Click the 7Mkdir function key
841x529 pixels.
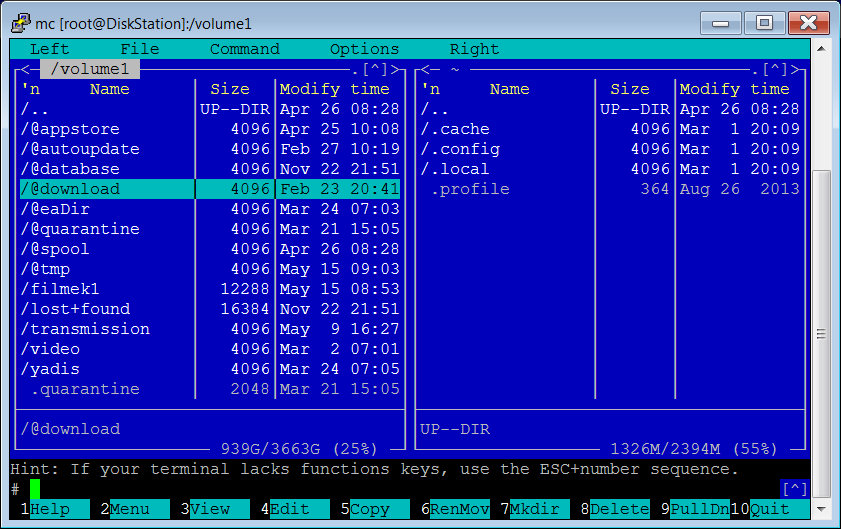535,509
